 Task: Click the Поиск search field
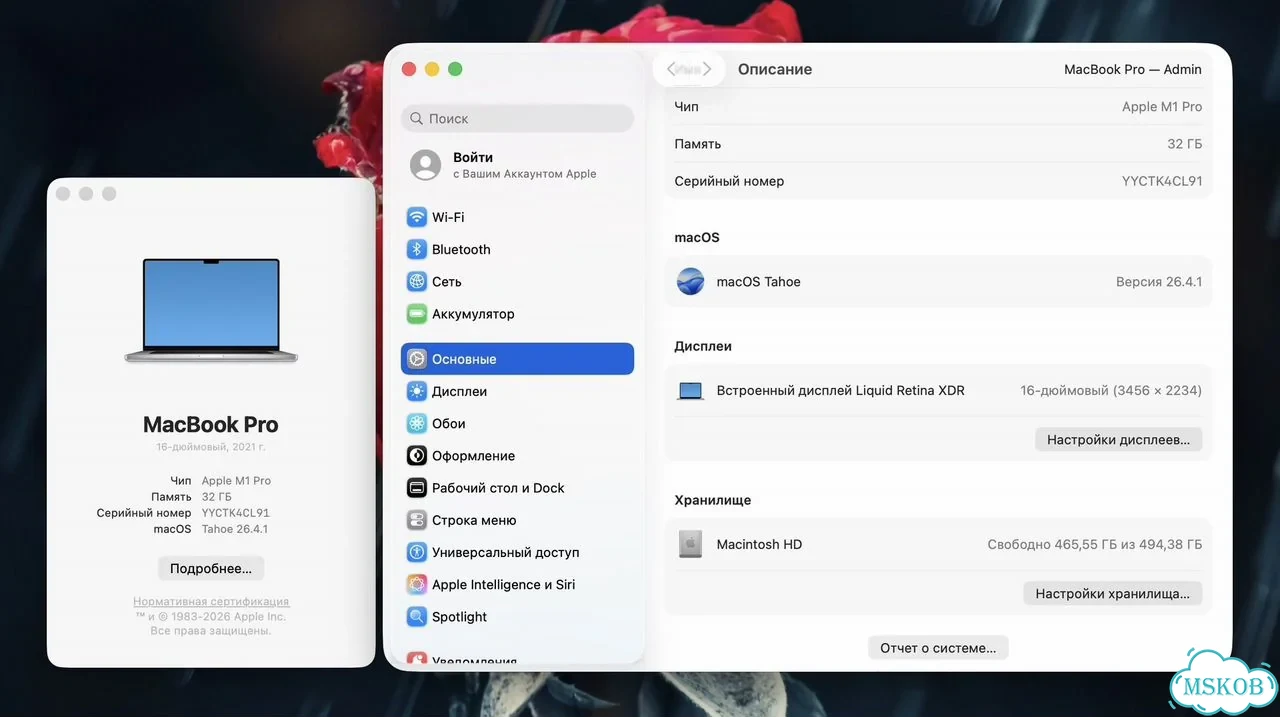click(x=518, y=118)
